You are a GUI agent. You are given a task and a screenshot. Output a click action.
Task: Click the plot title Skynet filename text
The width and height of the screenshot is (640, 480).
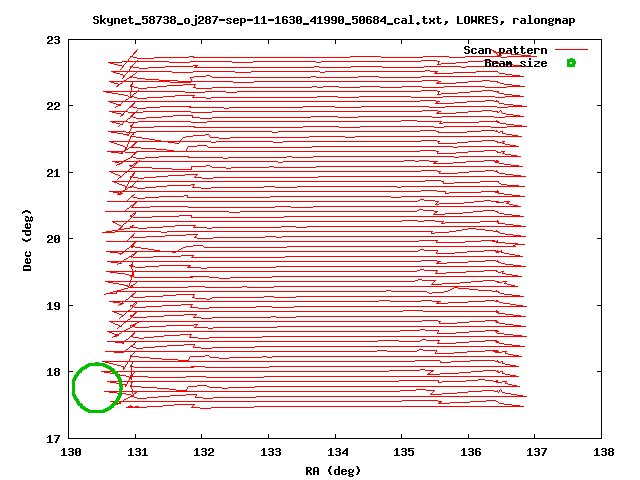coord(333,20)
